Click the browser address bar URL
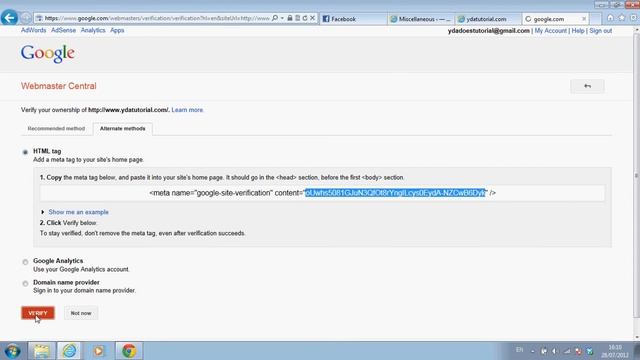 (x=157, y=18)
